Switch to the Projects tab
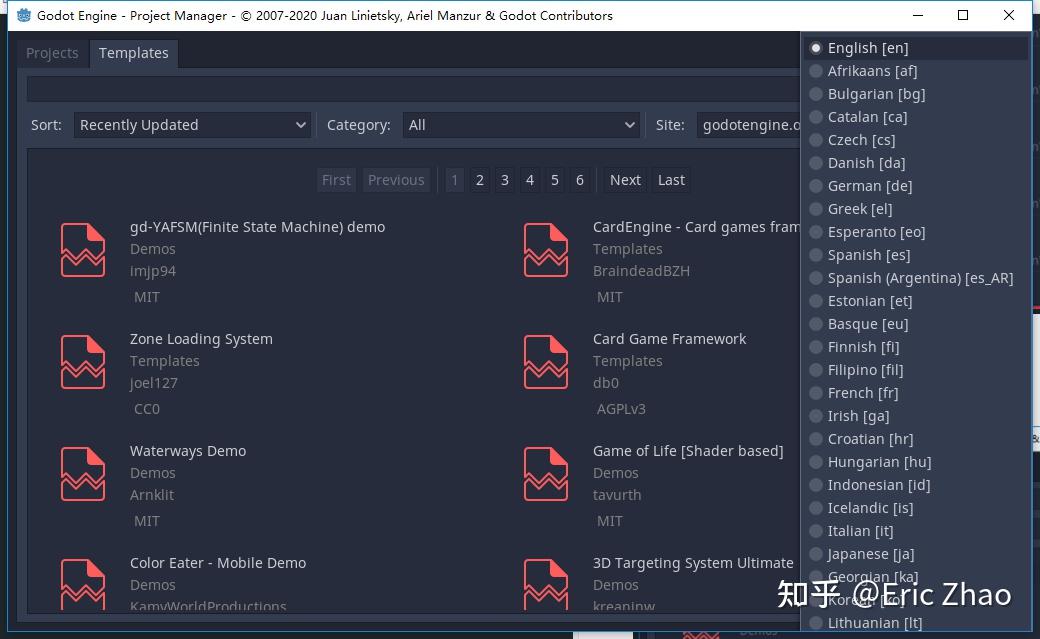This screenshot has height=639, width=1040. pos(52,53)
